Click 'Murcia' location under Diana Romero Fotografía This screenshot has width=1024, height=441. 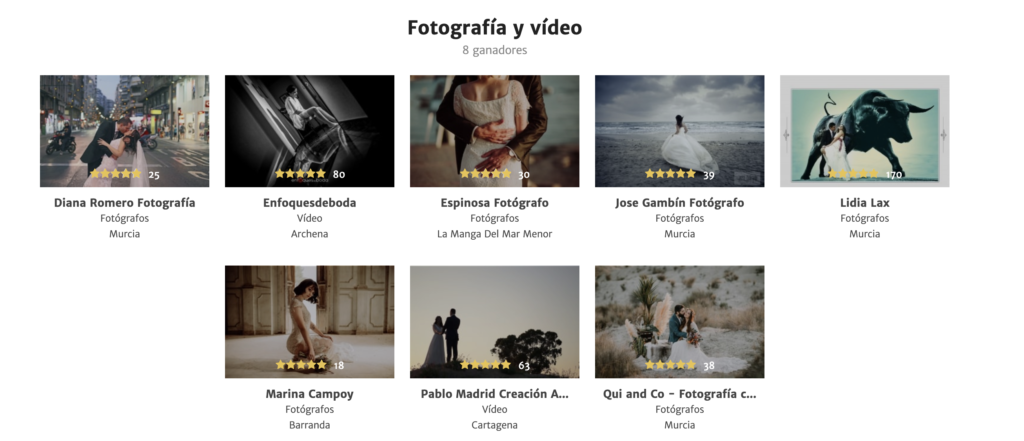point(124,234)
